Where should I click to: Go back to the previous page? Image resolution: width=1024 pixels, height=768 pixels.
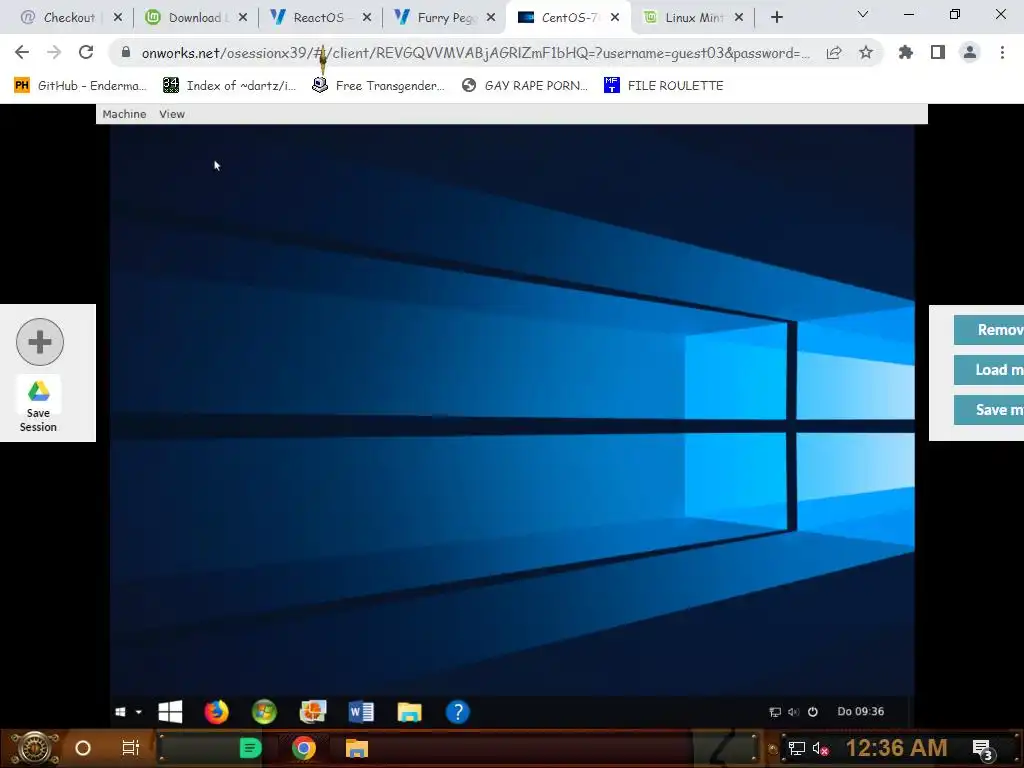22,52
